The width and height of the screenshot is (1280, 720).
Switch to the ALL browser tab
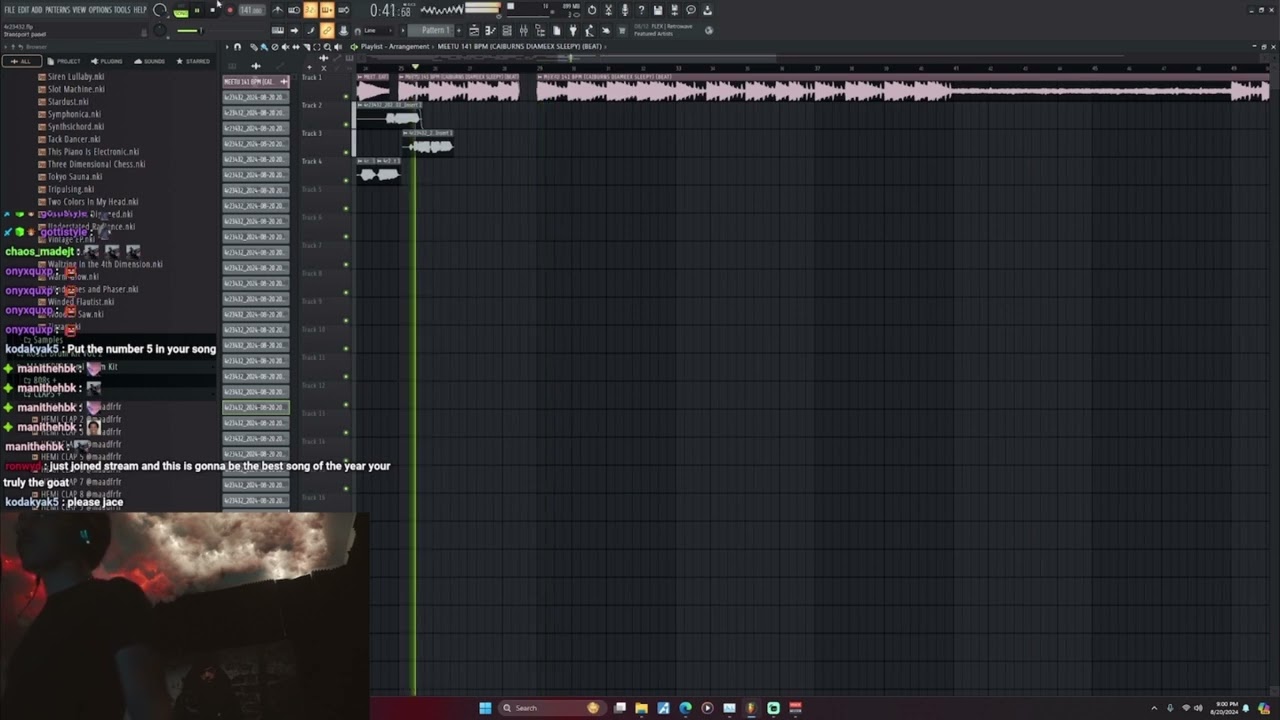[20, 61]
